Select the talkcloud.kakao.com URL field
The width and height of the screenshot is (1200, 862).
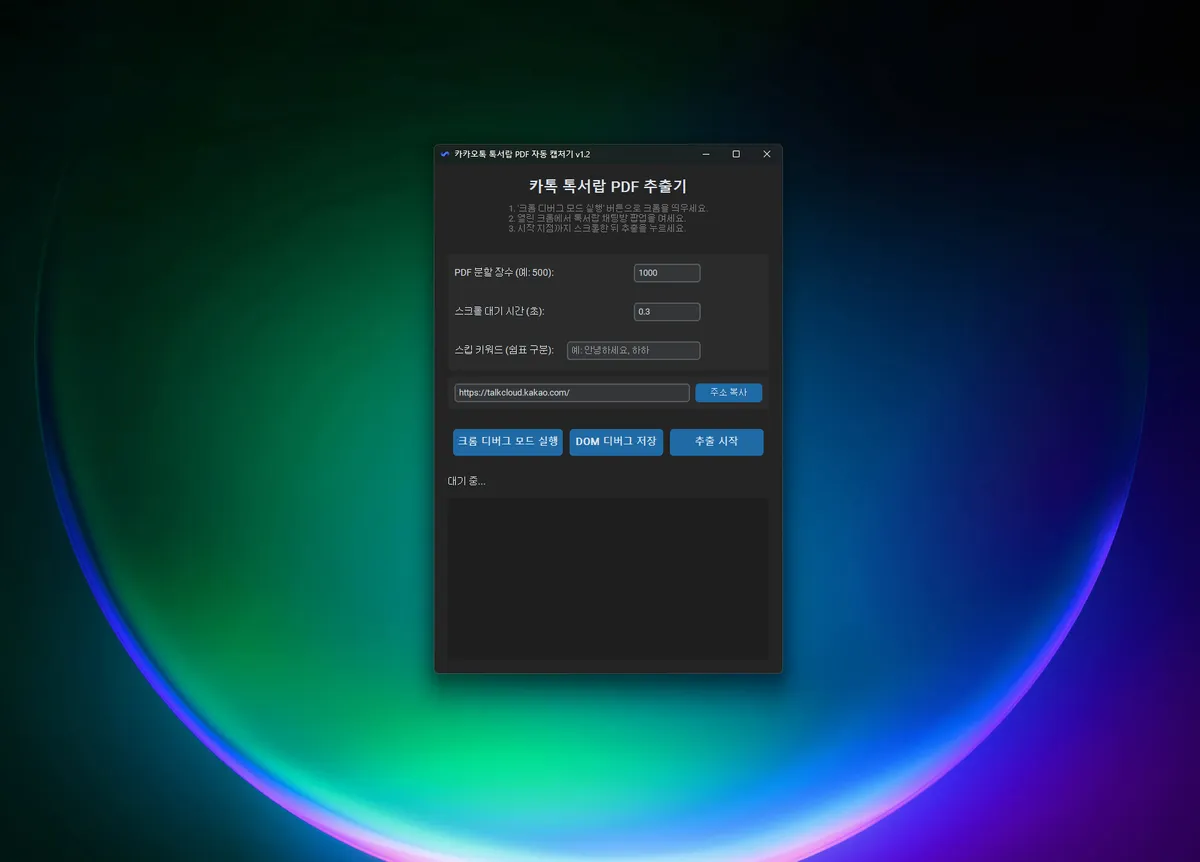pyautogui.click(x=572, y=393)
